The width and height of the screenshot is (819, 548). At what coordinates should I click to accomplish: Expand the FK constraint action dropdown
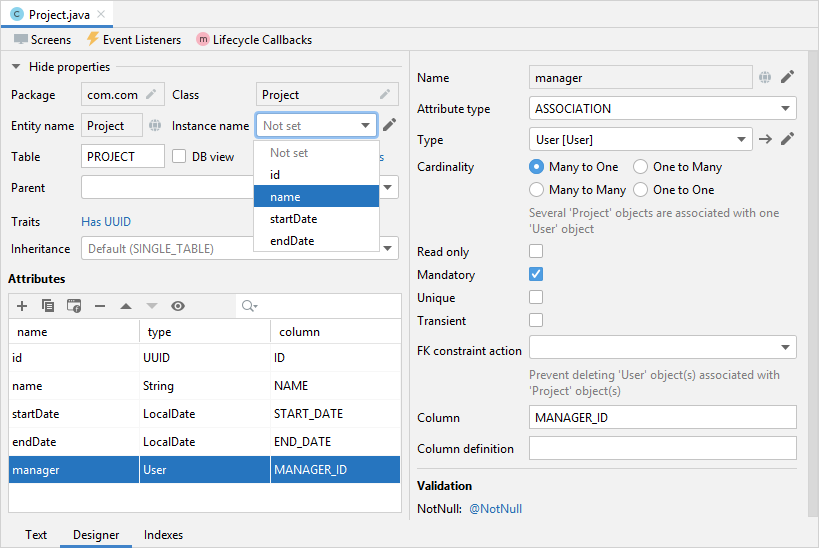662,347
